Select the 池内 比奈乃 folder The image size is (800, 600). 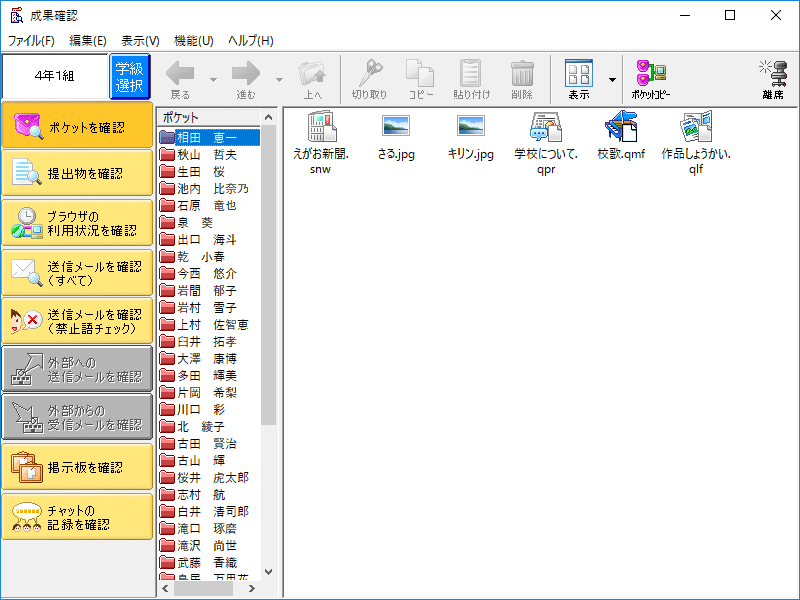(204, 189)
